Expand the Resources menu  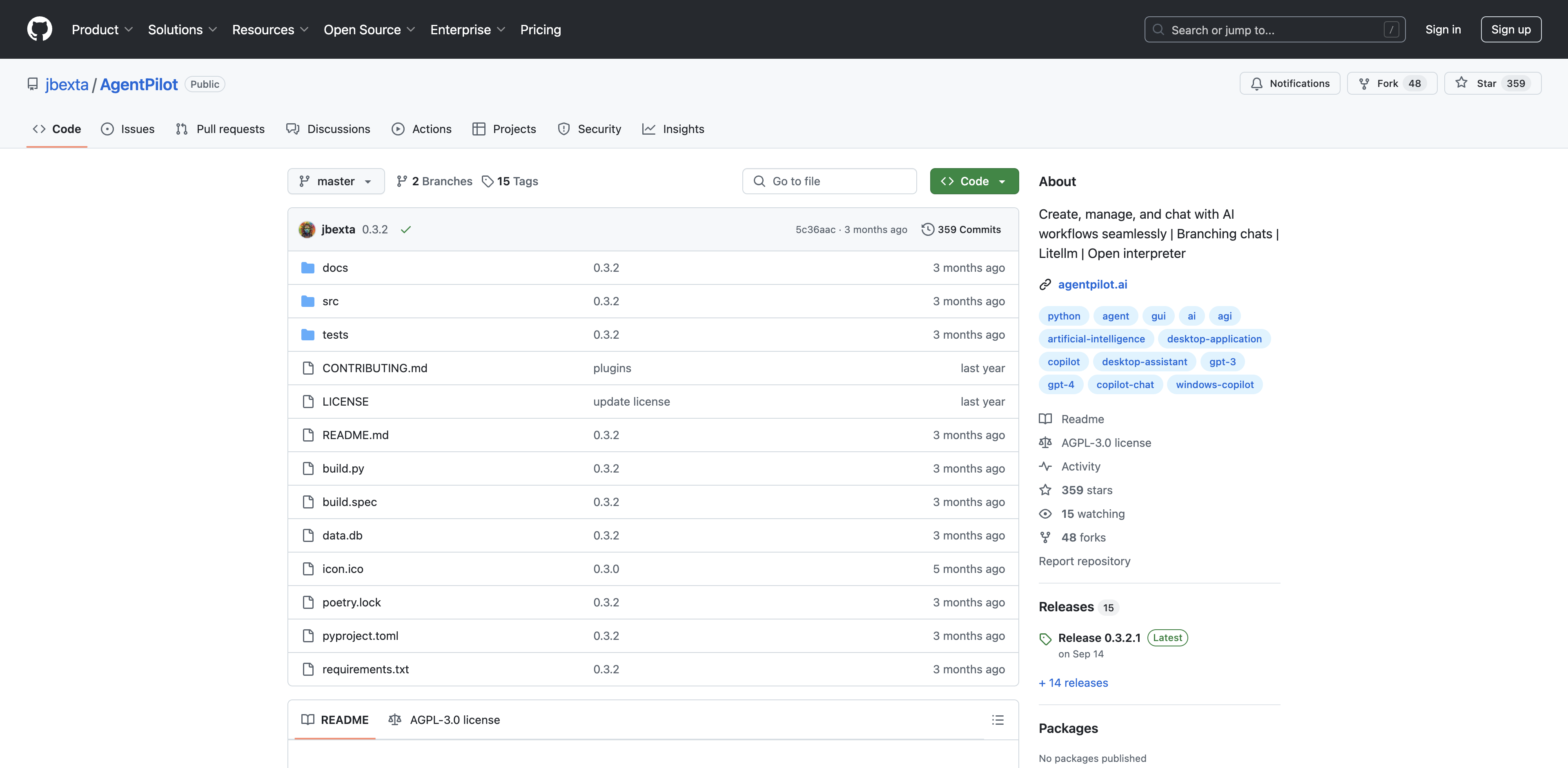270,30
